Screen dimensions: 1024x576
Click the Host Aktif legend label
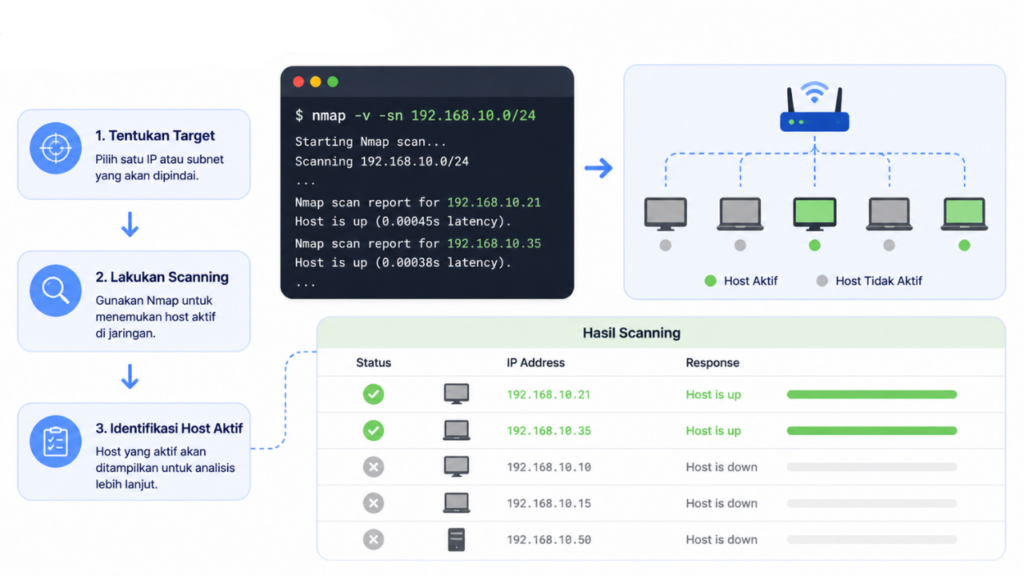coord(750,281)
